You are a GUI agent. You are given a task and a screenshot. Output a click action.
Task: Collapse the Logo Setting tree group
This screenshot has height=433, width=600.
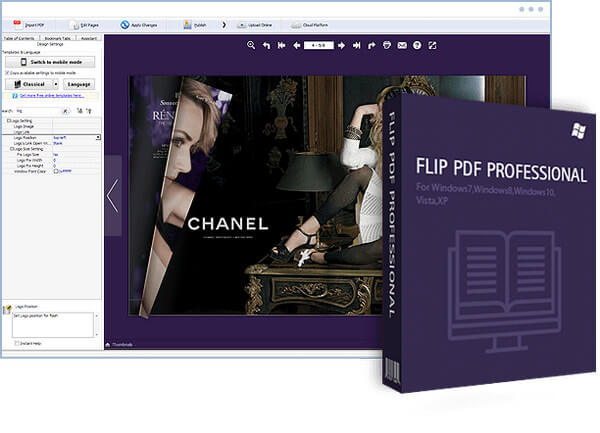click(x=9, y=121)
